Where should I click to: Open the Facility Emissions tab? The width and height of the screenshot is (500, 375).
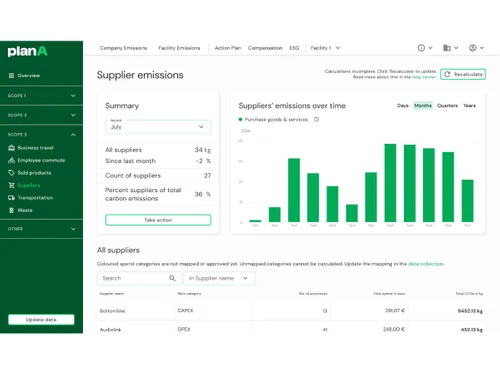(179, 48)
